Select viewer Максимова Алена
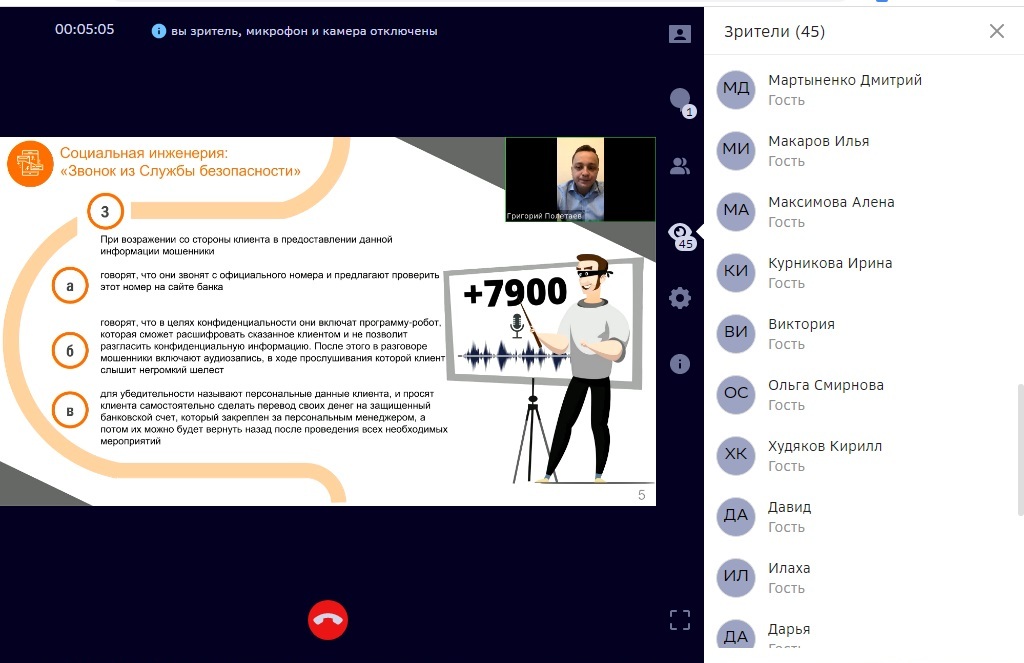Viewport: 1024px width, 663px height. pyautogui.click(x=830, y=202)
